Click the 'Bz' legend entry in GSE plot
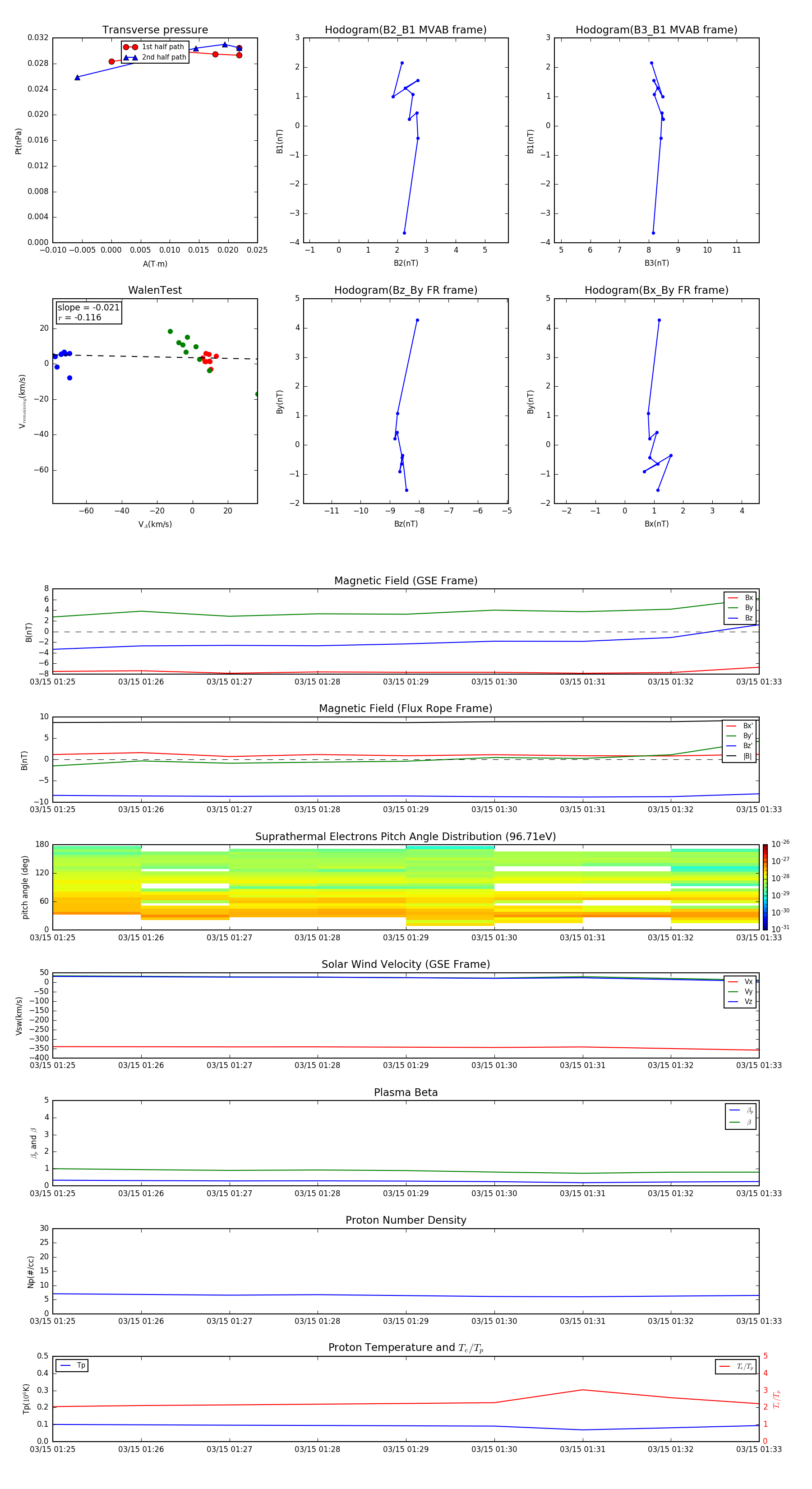Viewport: 812px width, 1489px height. coord(740,618)
